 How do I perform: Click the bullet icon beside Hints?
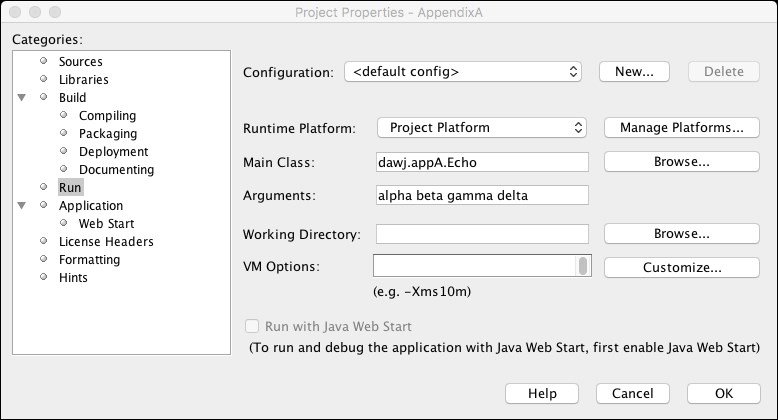click(44, 277)
